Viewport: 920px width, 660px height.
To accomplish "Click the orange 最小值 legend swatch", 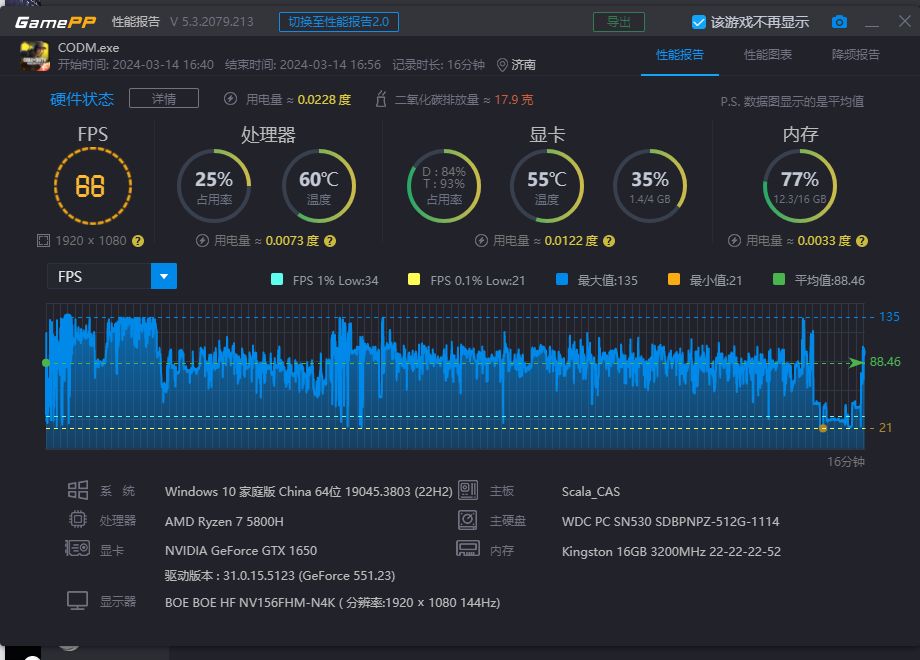I will [674, 279].
